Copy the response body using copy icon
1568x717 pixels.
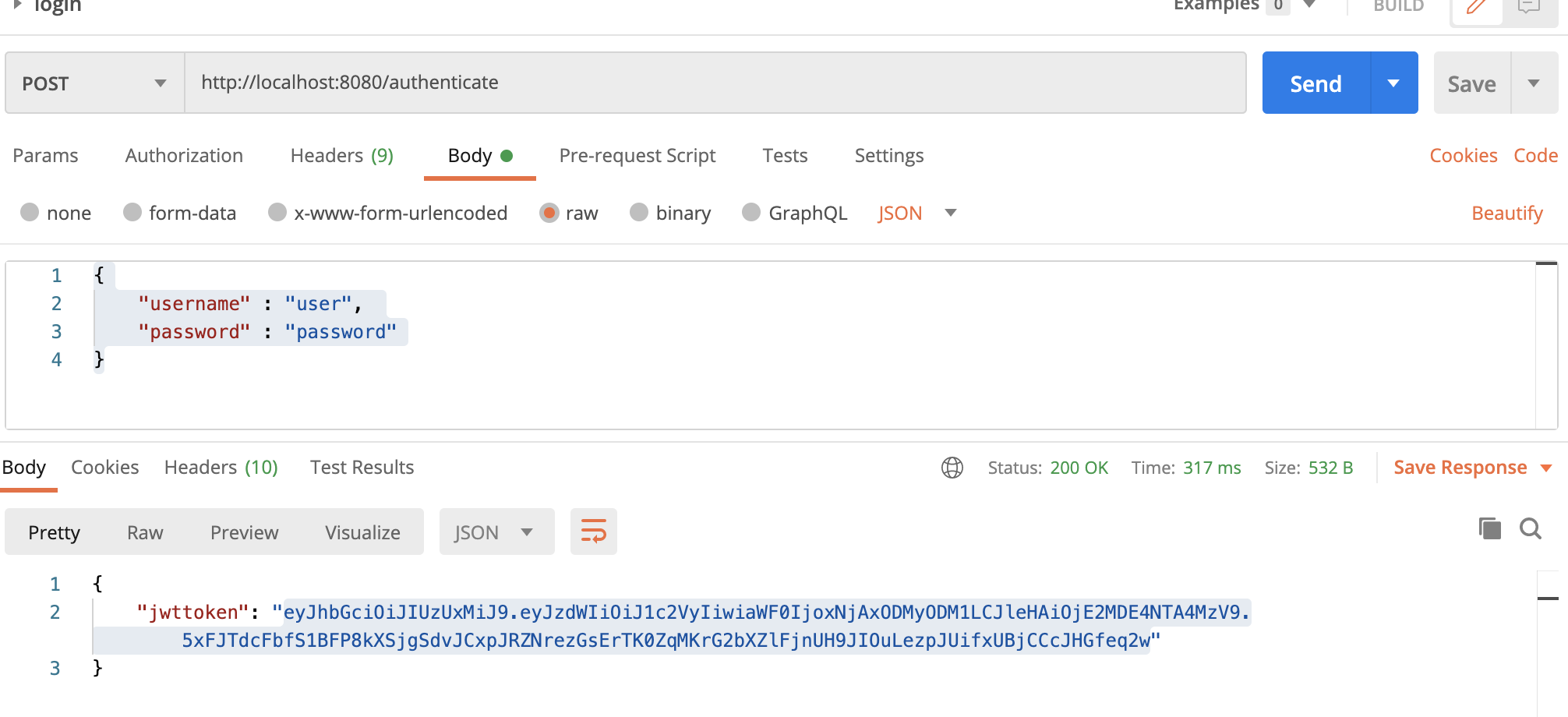(1489, 528)
